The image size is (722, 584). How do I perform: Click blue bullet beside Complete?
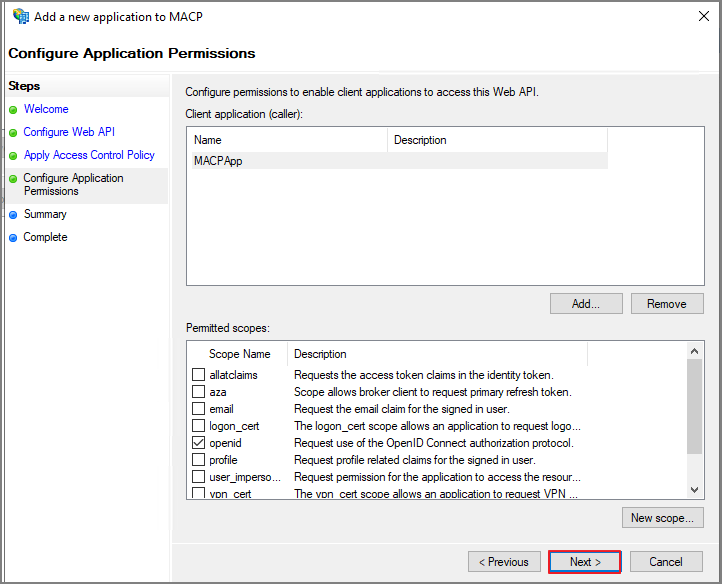13,238
